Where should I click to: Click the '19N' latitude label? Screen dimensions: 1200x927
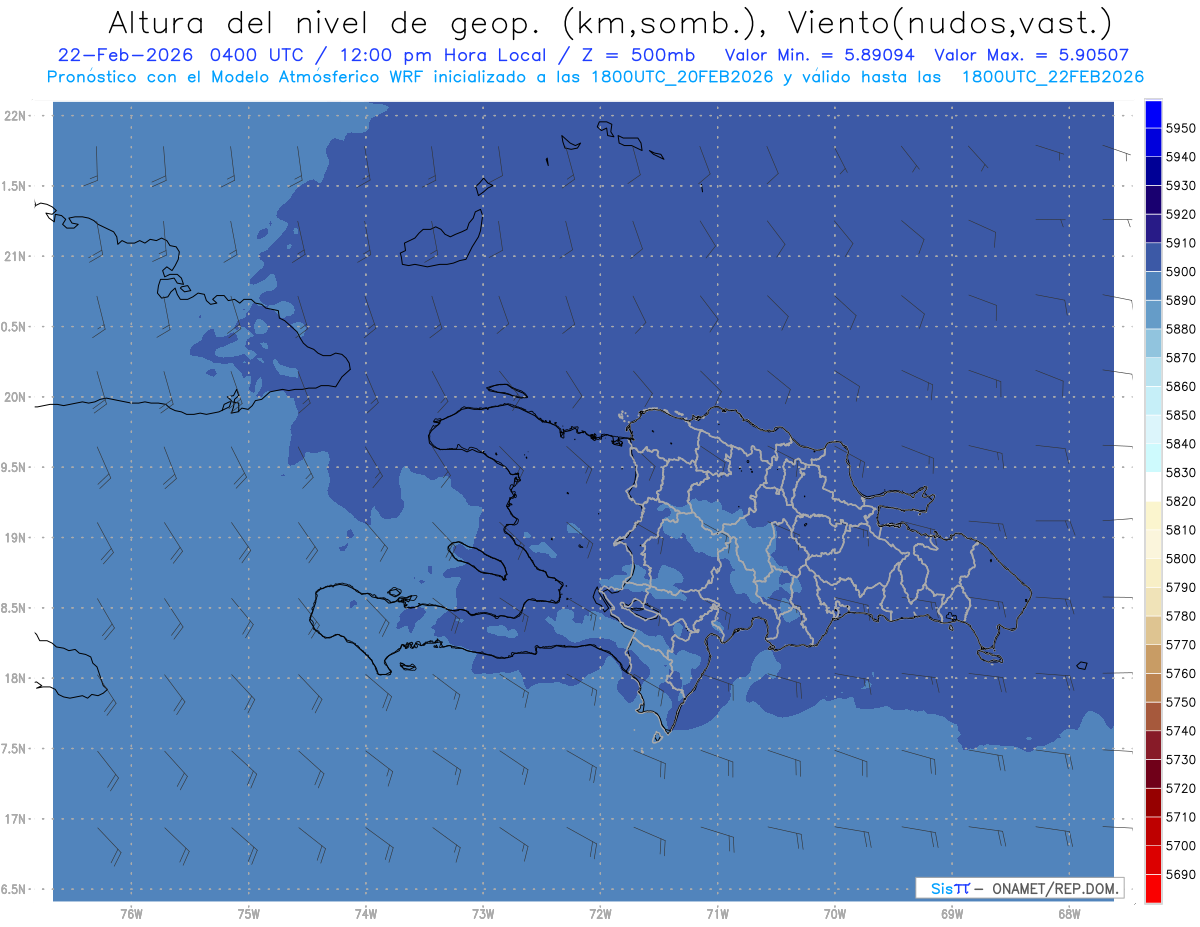tap(14, 538)
